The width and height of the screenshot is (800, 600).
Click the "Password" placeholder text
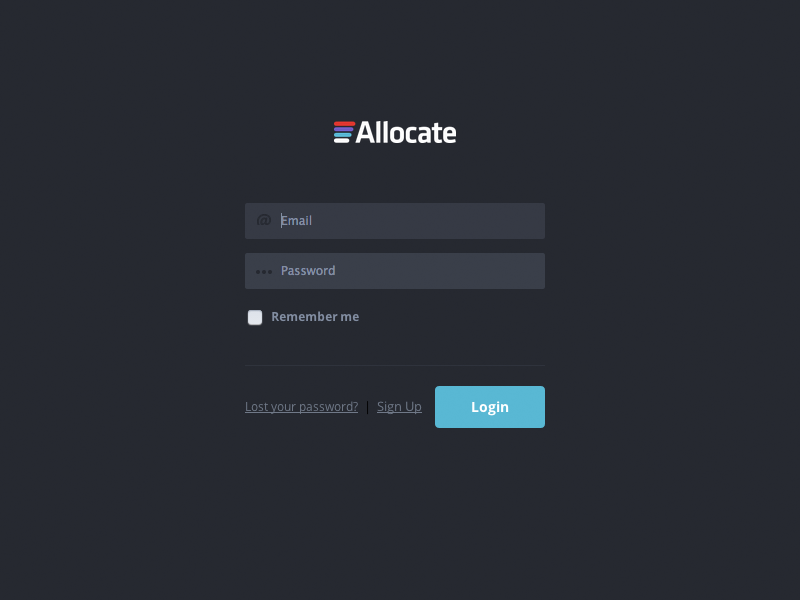[x=308, y=271]
